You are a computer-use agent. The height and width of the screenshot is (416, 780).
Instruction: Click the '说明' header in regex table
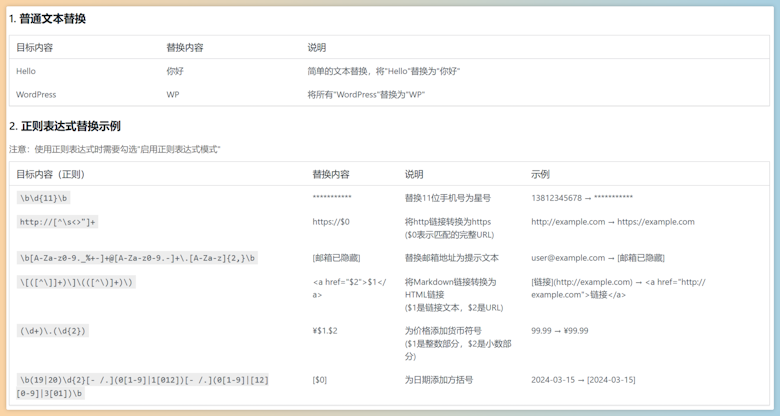(414, 175)
